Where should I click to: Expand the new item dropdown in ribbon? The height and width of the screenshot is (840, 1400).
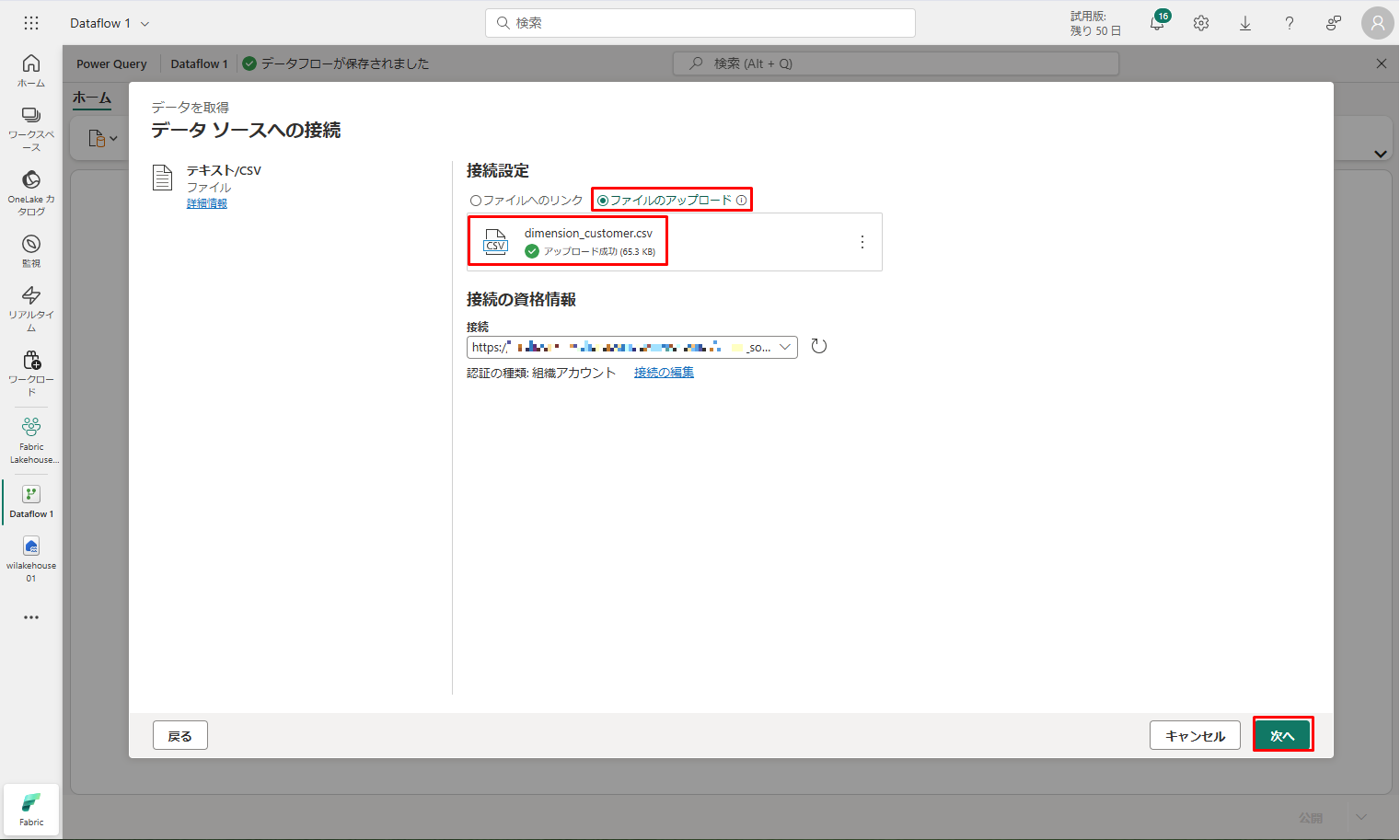(104, 138)
